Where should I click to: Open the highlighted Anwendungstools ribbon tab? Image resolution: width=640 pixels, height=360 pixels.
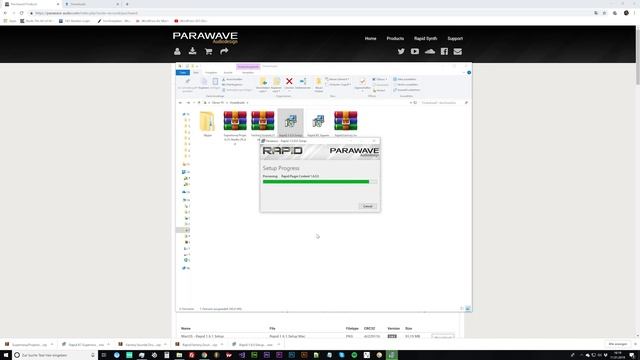(248, 67)
